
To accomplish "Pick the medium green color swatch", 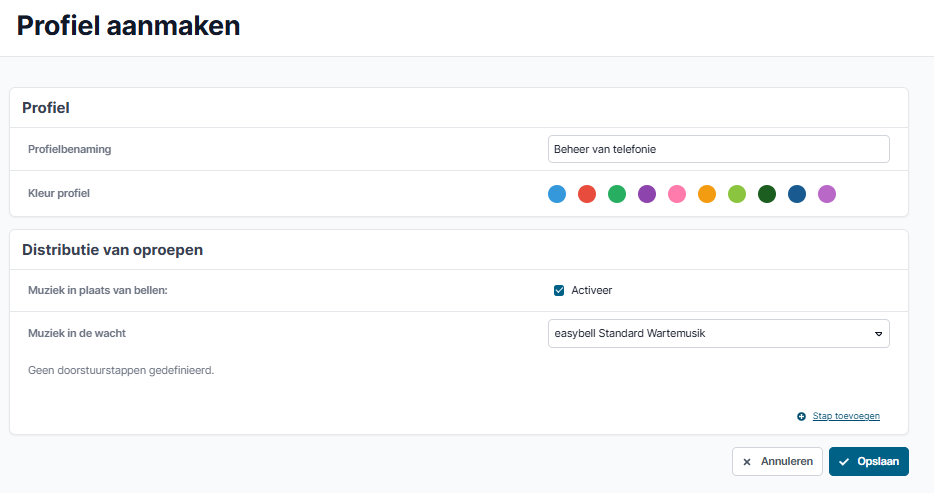I will click(x=617, y=194).
